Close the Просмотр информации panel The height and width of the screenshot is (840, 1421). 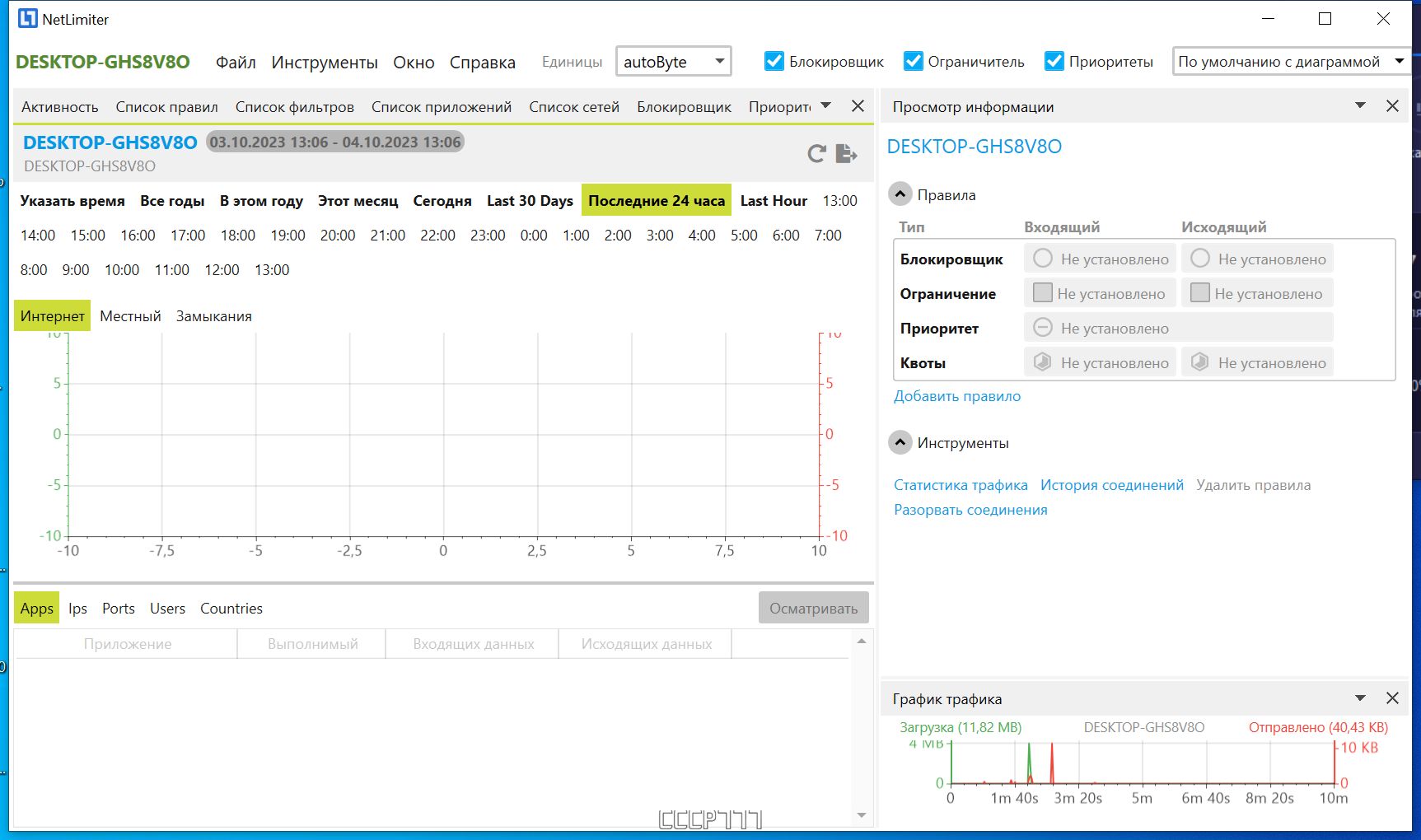pyautogui.click(x=1392, y=106)
